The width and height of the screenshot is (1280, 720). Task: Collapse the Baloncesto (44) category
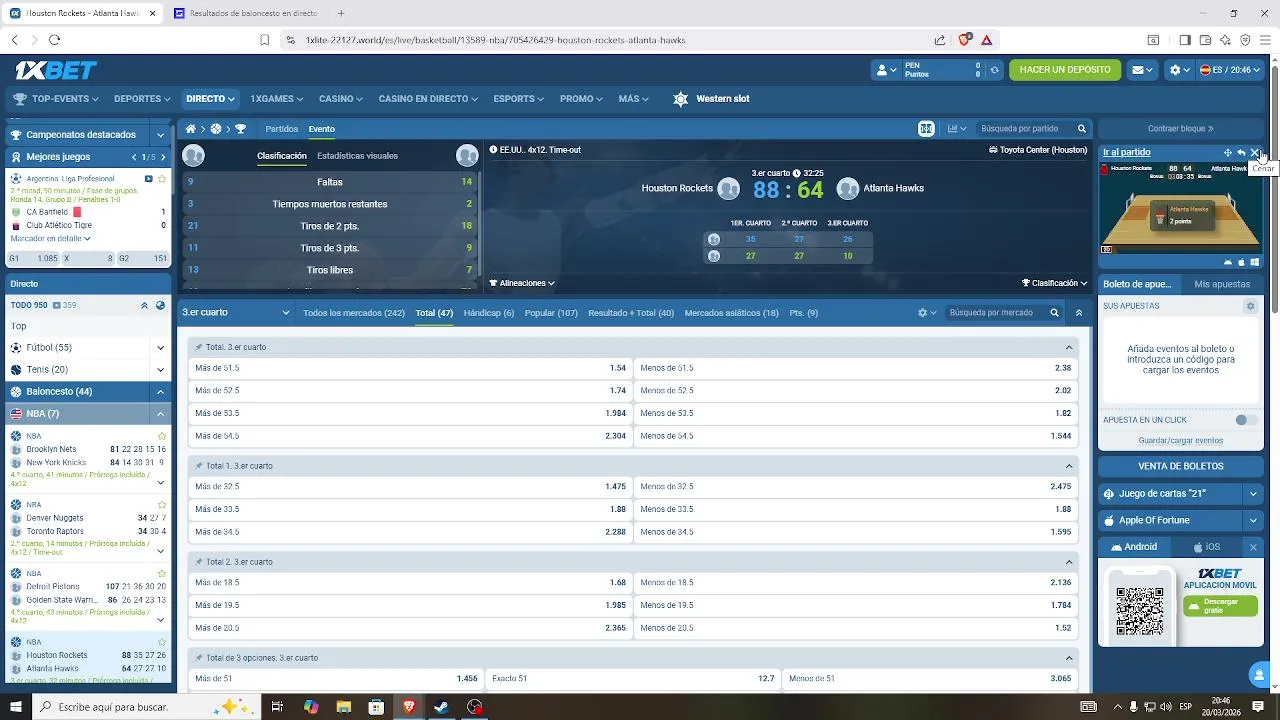click(160, 392)
